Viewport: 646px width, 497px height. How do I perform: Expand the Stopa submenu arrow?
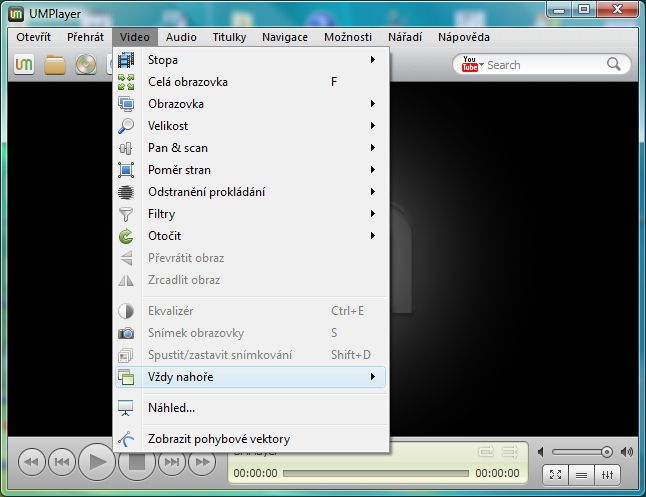point(372,60)
